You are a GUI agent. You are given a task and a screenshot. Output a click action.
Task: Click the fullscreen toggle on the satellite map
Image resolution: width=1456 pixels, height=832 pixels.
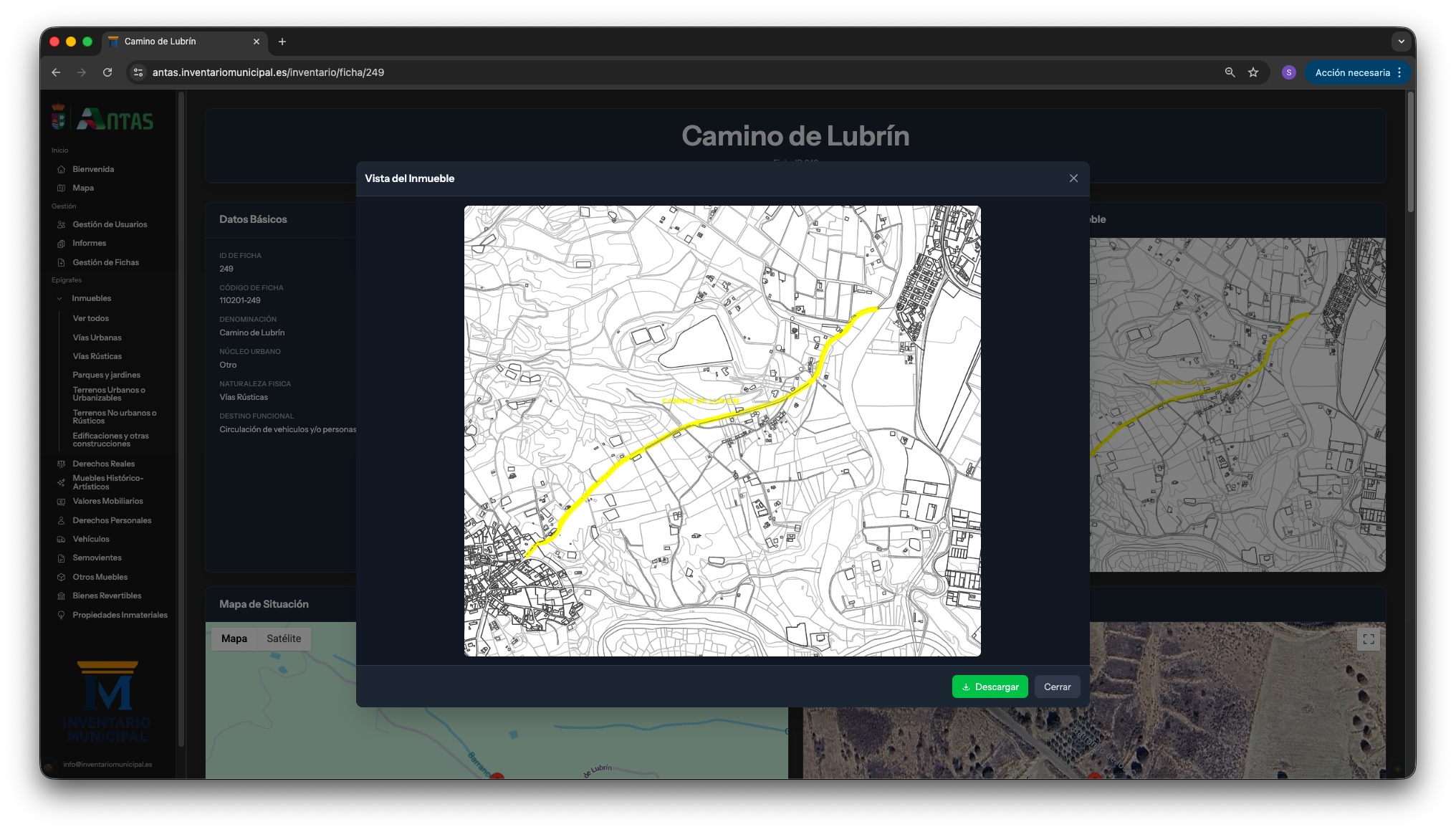point(1369,639)
